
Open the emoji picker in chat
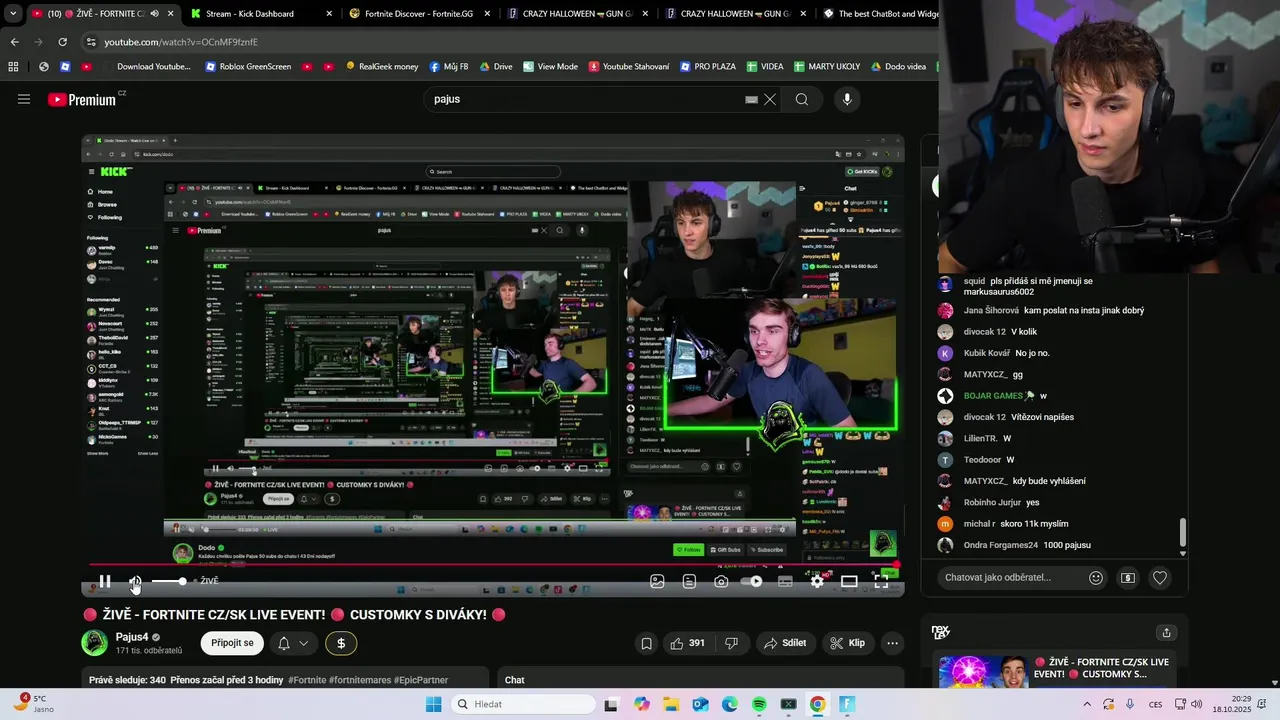1096,577
